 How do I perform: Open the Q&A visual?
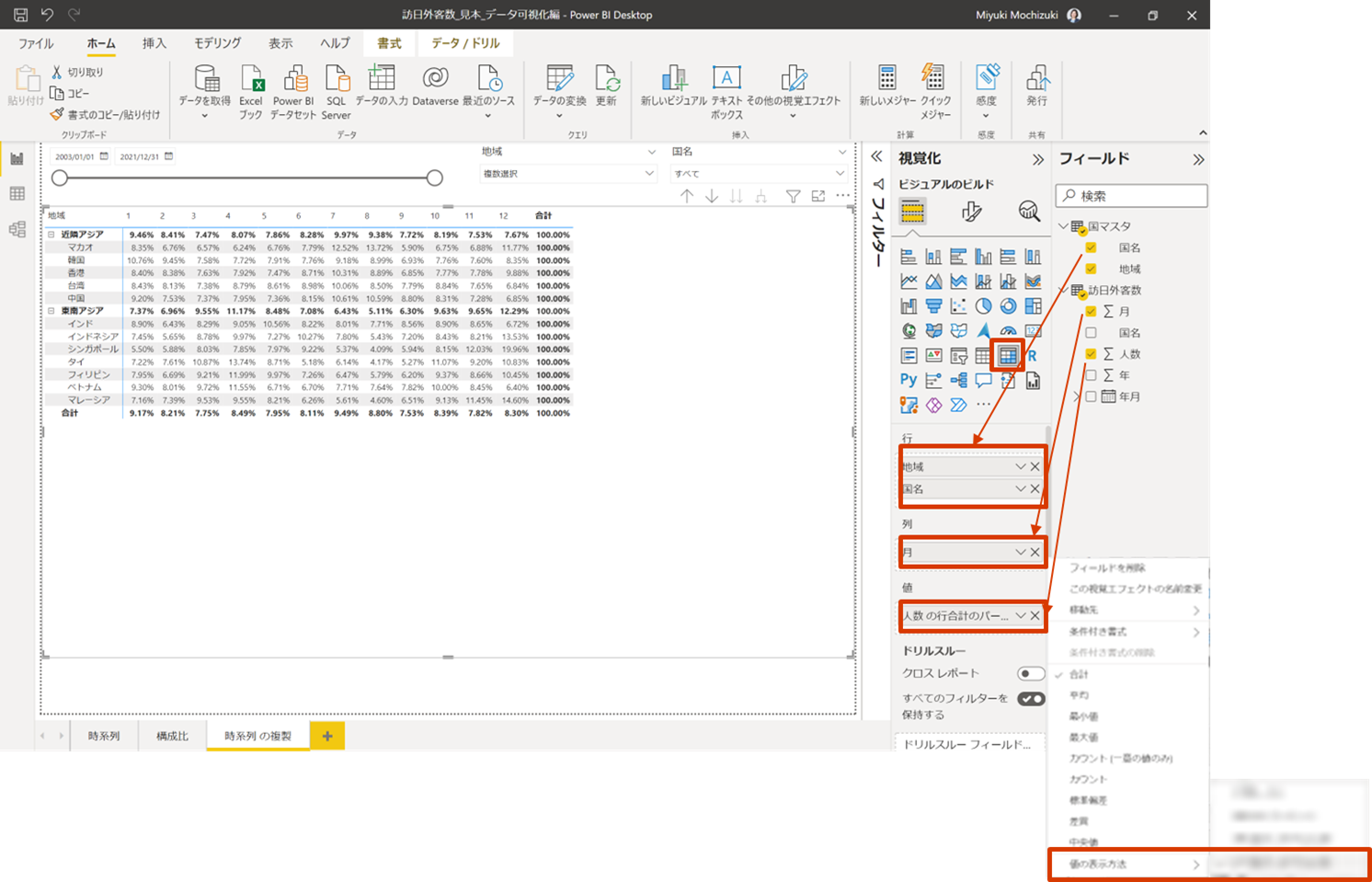983,380
